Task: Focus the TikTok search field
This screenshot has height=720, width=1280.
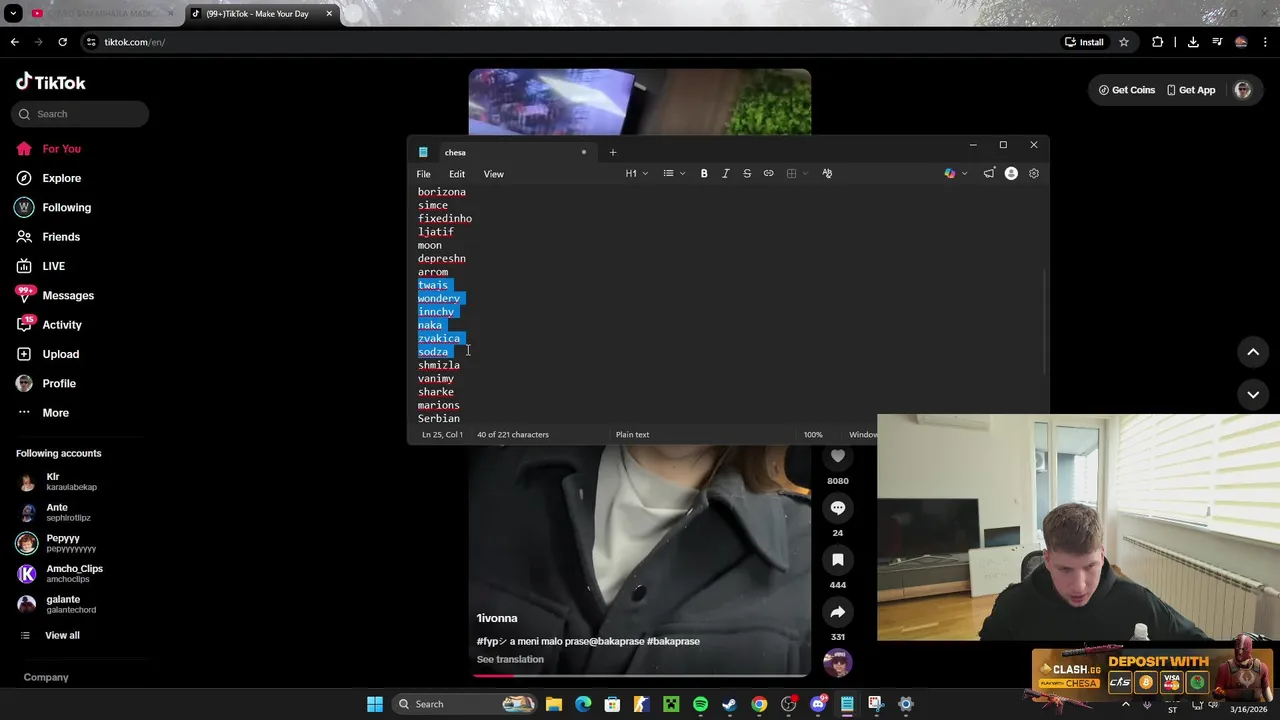Action: pyautogui.click(x=81, y=114)
